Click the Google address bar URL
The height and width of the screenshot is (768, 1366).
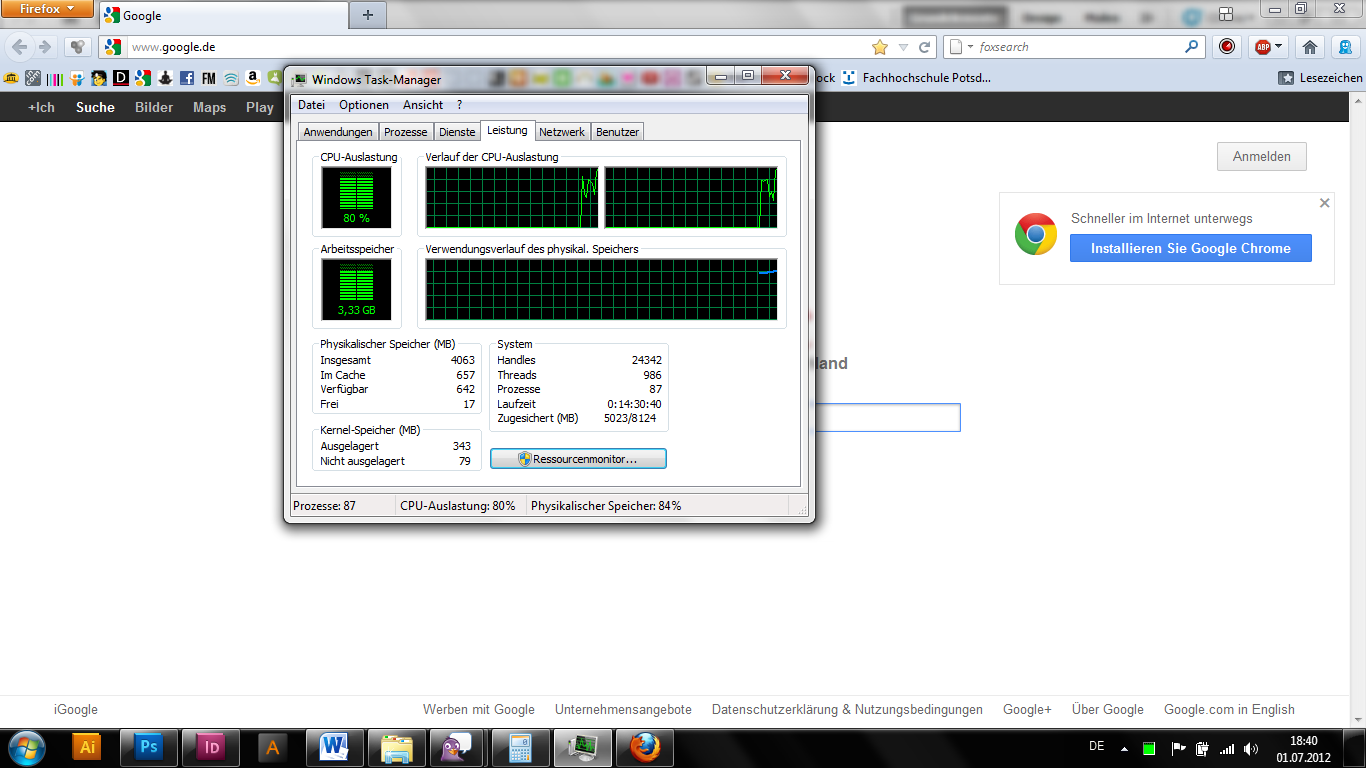[174, 47]
